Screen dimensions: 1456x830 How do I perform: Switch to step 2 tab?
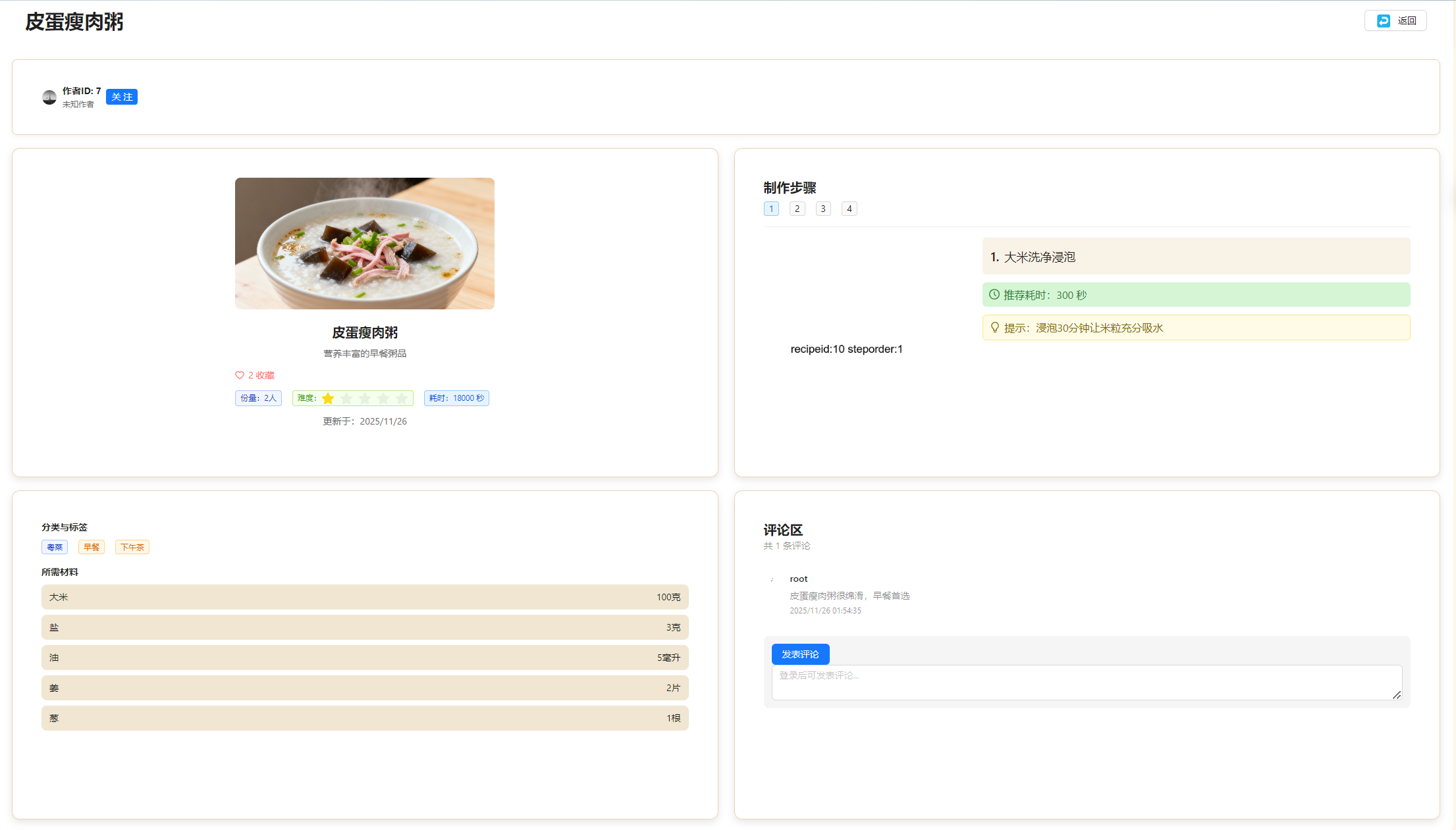point(797,209)
